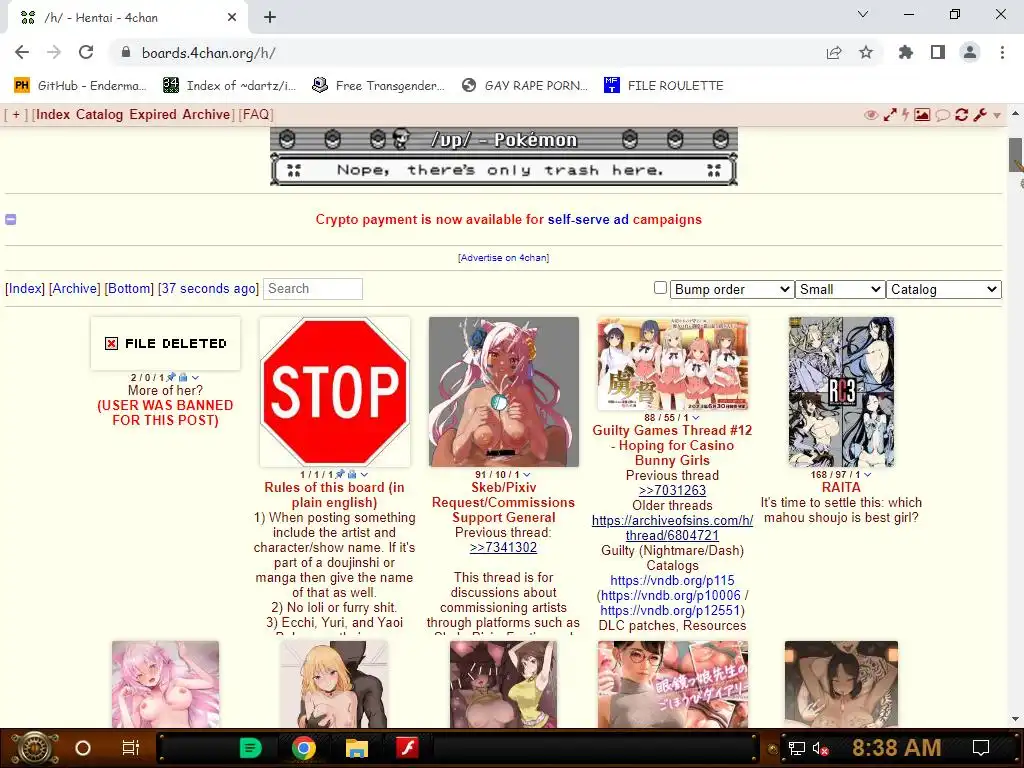Open thread menu arrow beside 168 / 97 / 1
This screenshot has width=1024, height=768.
point(867,475)
